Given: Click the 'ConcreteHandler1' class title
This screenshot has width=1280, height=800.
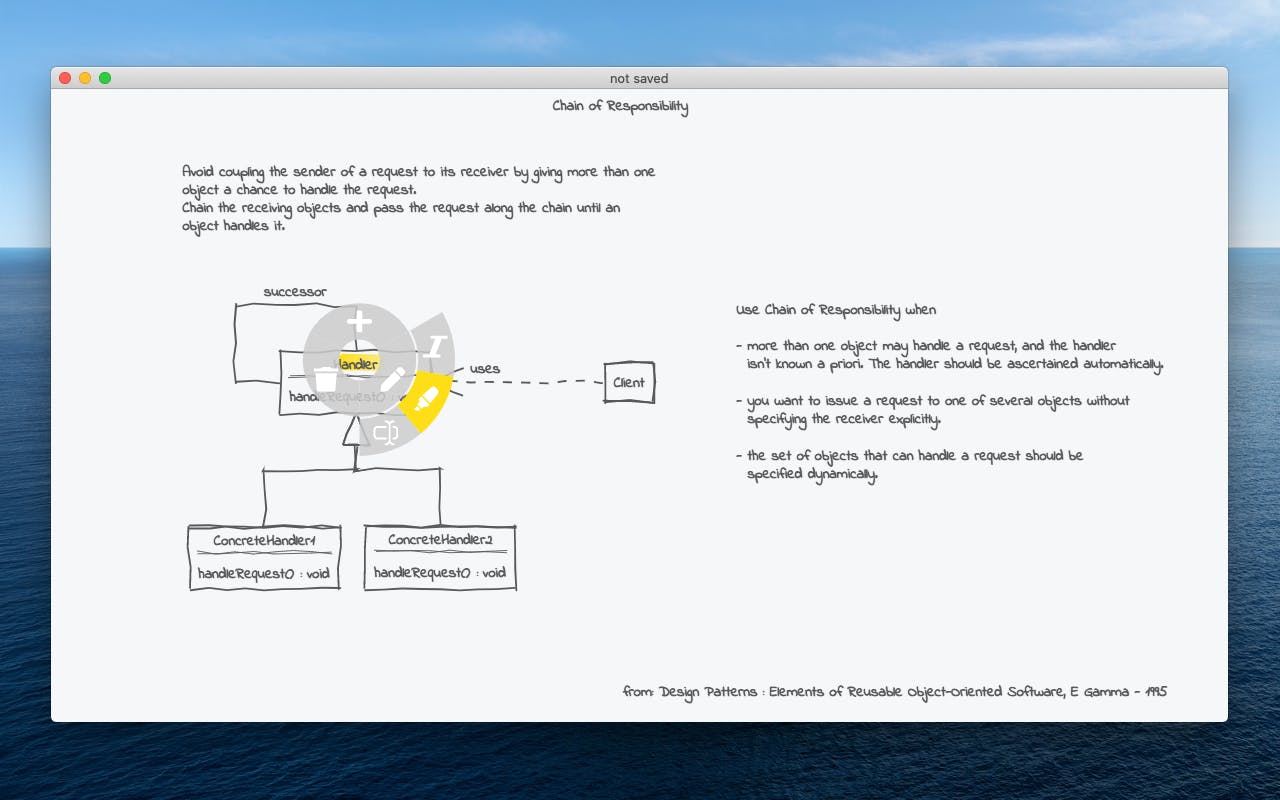Looking at the screenshot, I should pyautogui.click(x=264, y=541).
